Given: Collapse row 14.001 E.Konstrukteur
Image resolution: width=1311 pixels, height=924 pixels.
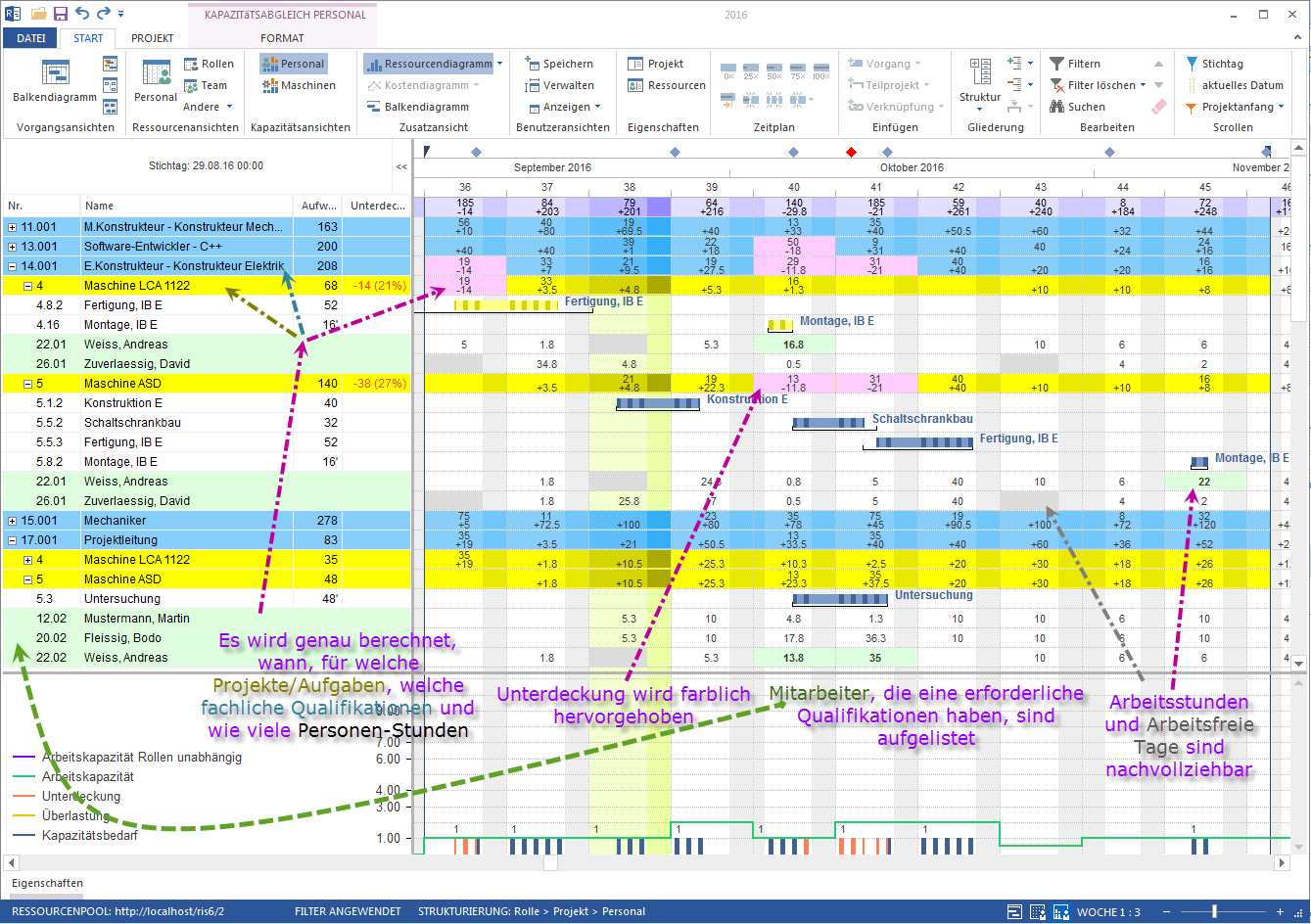Looking at the screenshot, I should [13, 266].
